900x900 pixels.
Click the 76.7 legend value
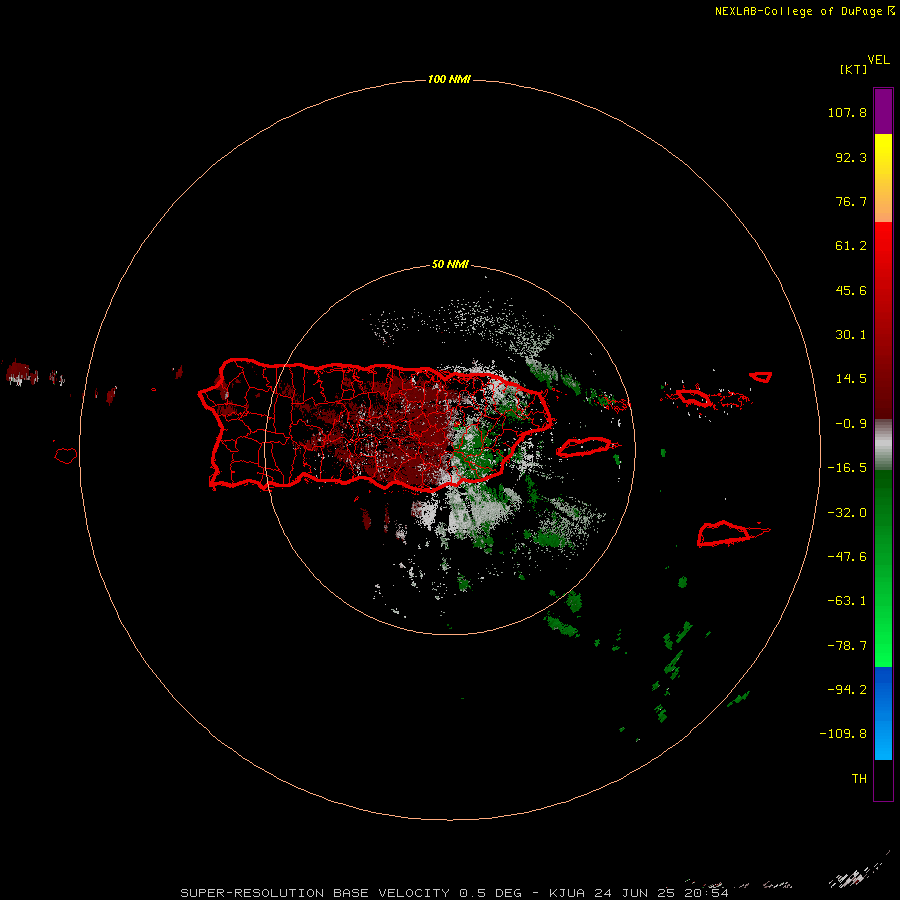[x=851, y=201]
